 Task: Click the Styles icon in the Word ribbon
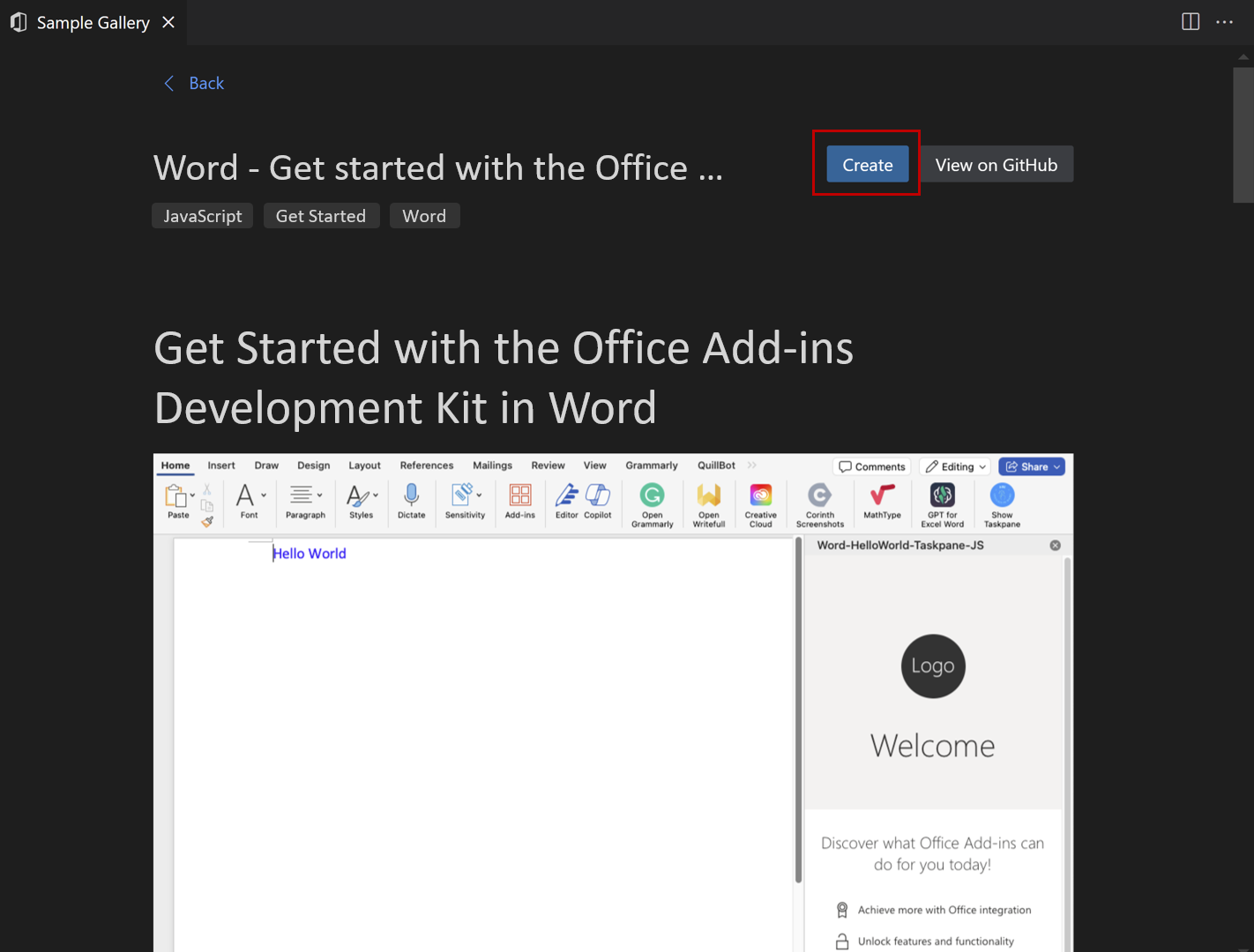tap(358, 495)
